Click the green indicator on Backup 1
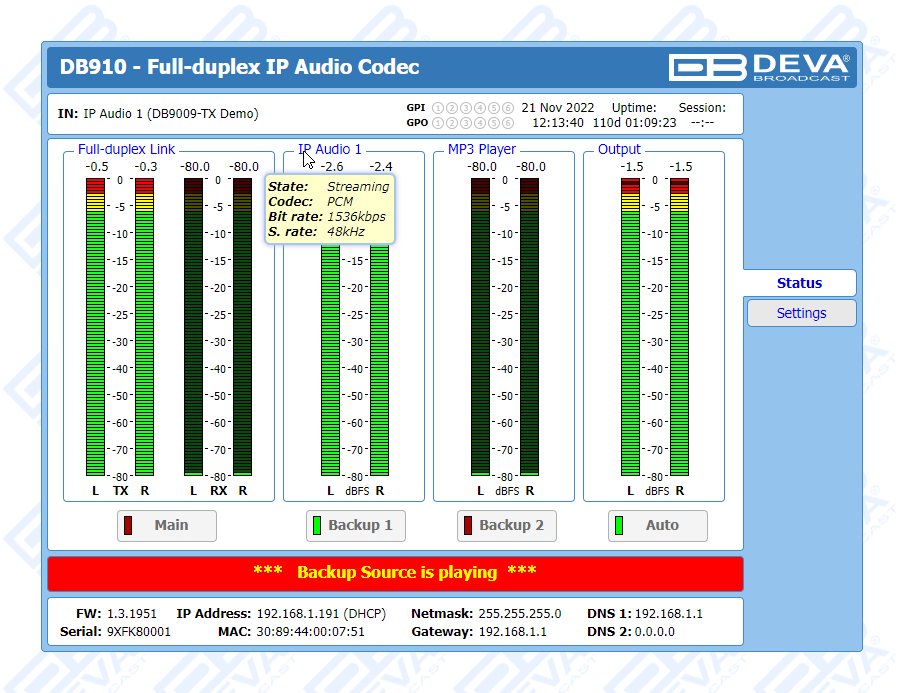 click(x=317, y=526)
